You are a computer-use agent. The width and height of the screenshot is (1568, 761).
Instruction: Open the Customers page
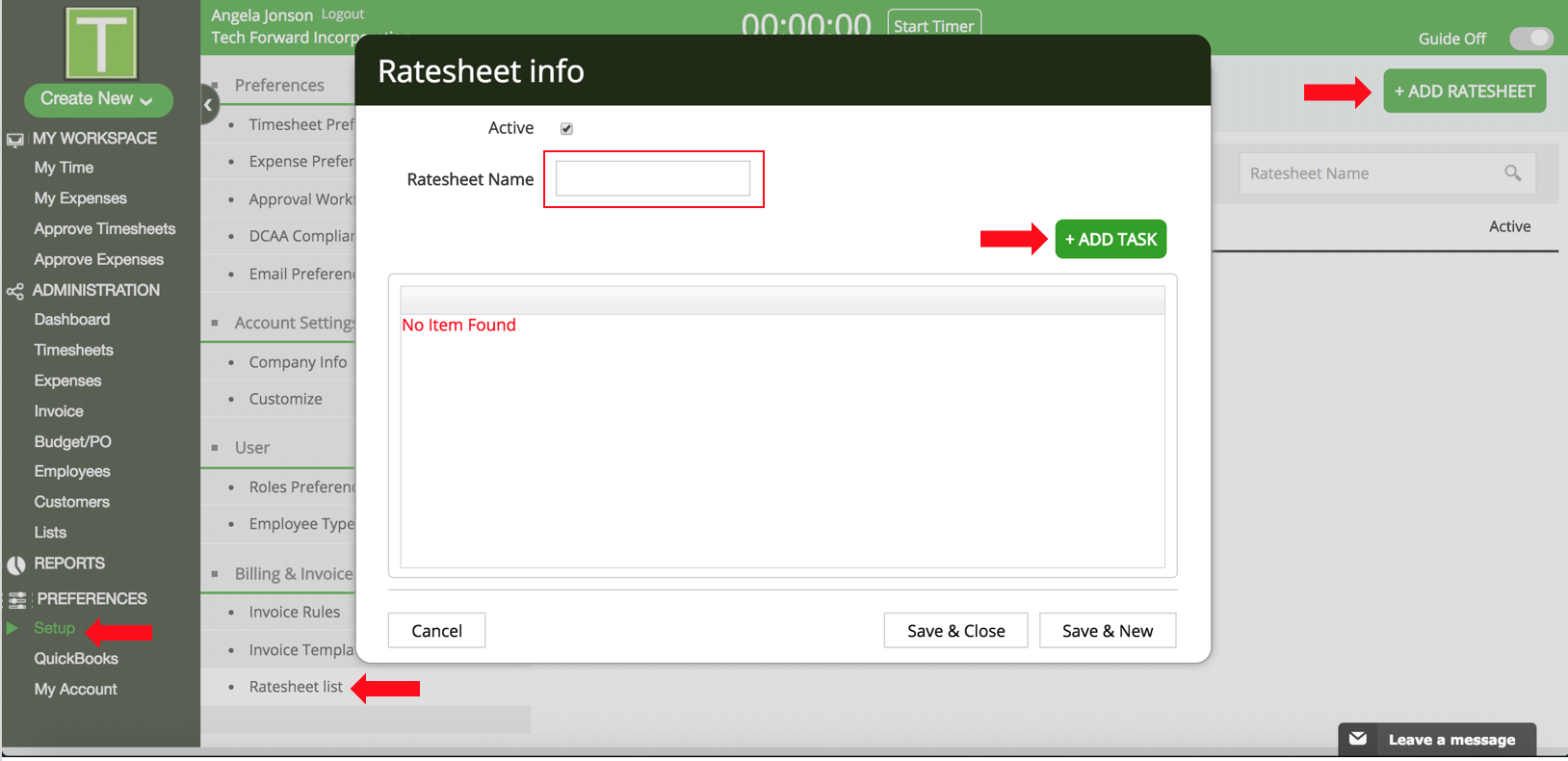click(71, 503)
